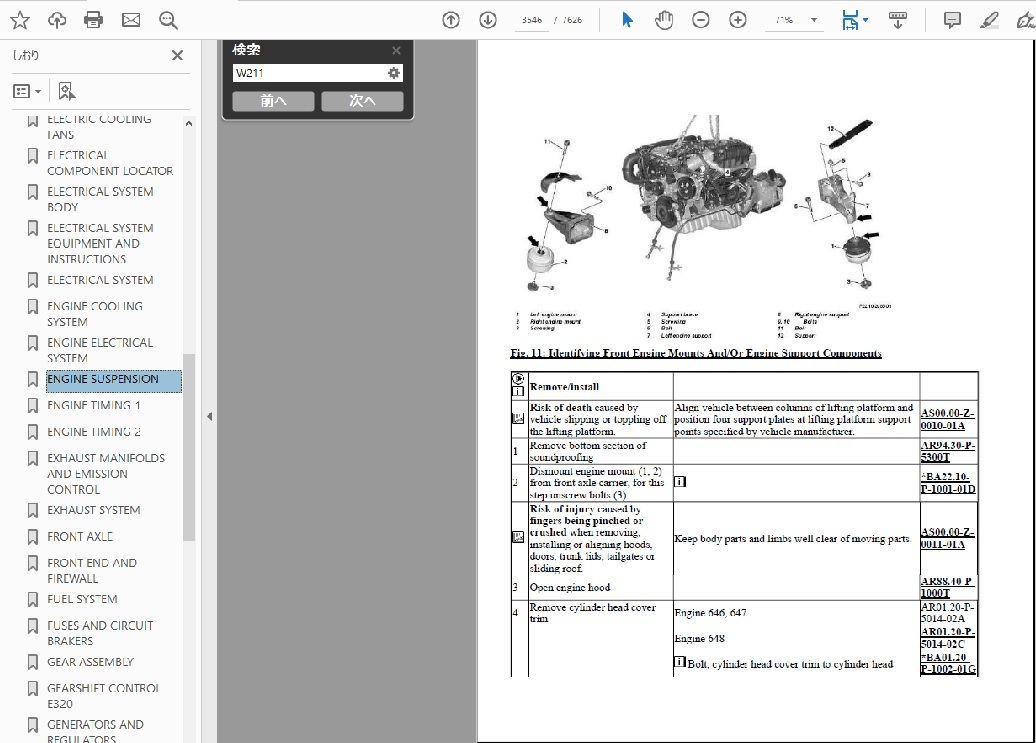Image resolution: width=1036 pixels, height=743 pixels.
Task: Activate the arrow Selection tool
Action: pos(627,20)
